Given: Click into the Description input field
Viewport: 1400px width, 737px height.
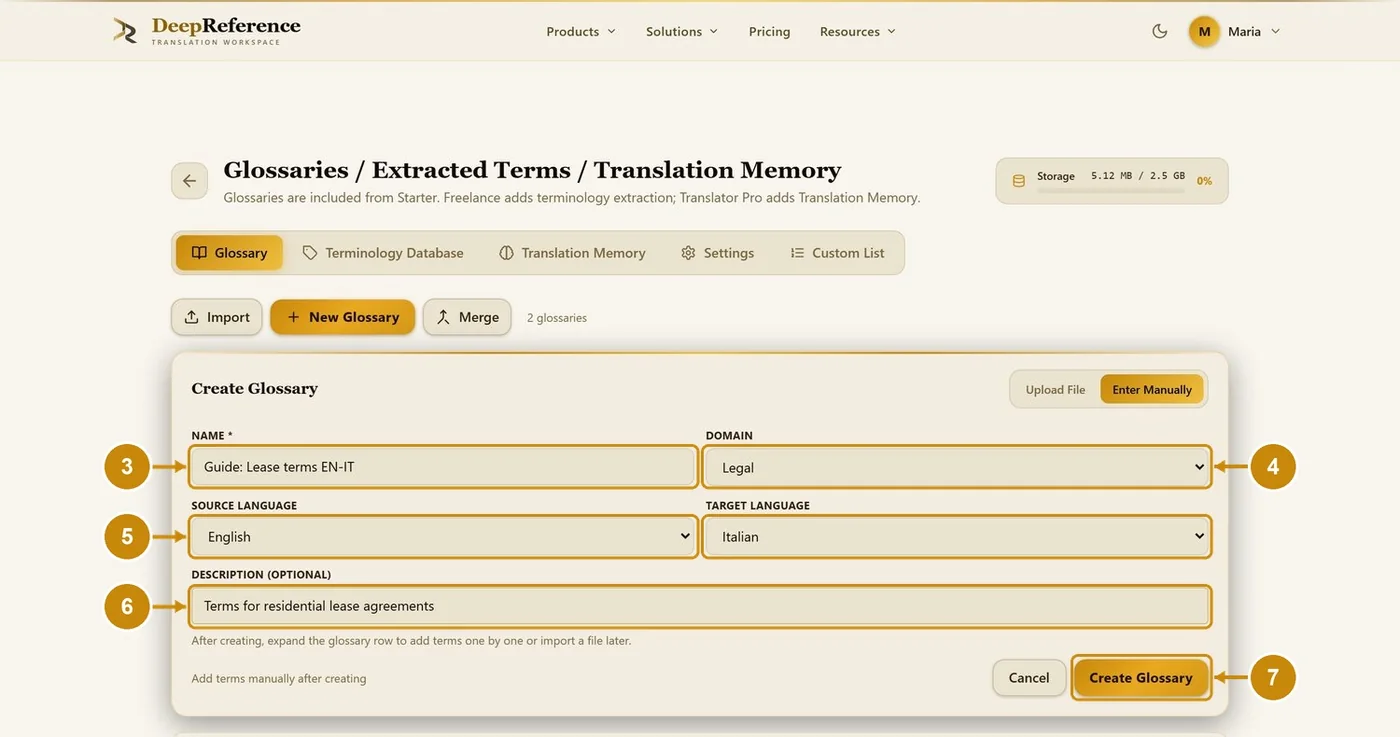Looking at the screenshot, I should (700, 606).
